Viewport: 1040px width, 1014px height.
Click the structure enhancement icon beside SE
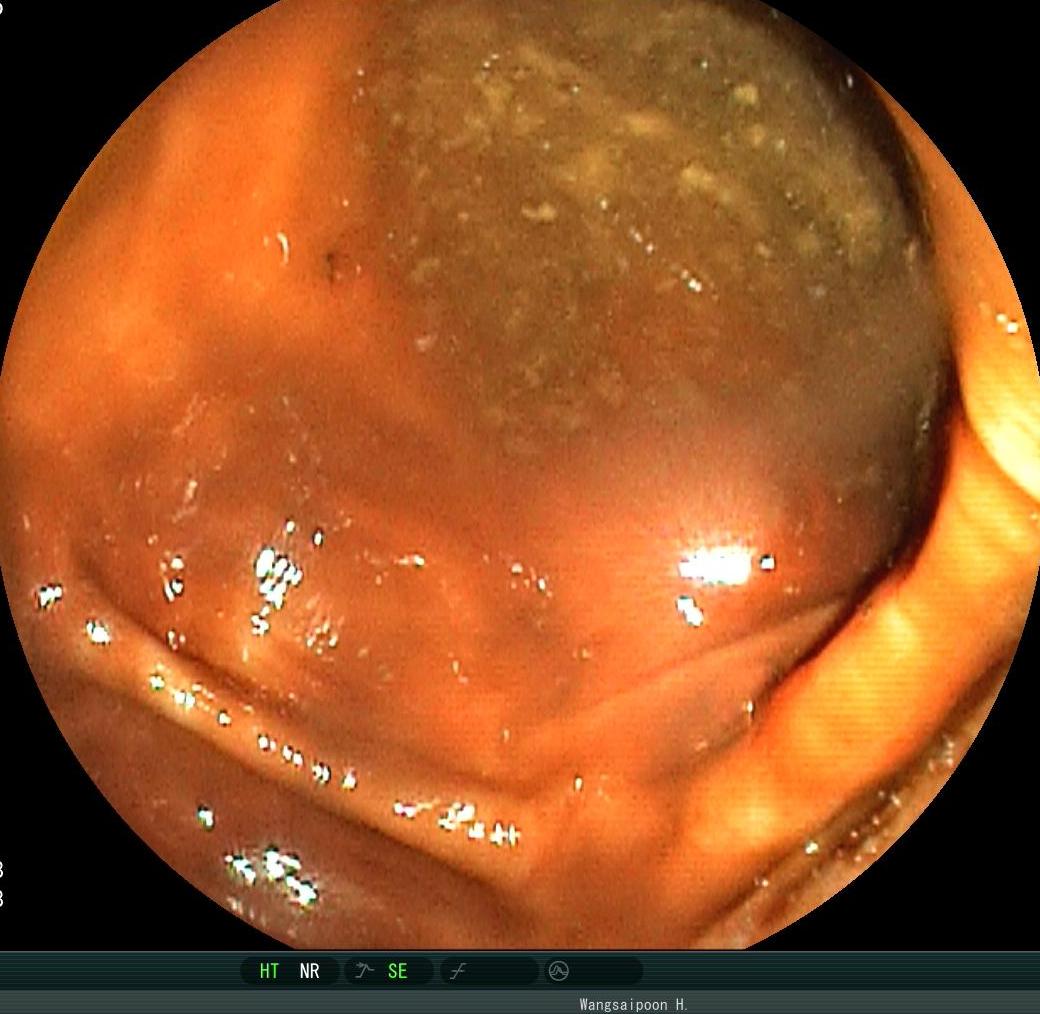(x=364, y=971)
